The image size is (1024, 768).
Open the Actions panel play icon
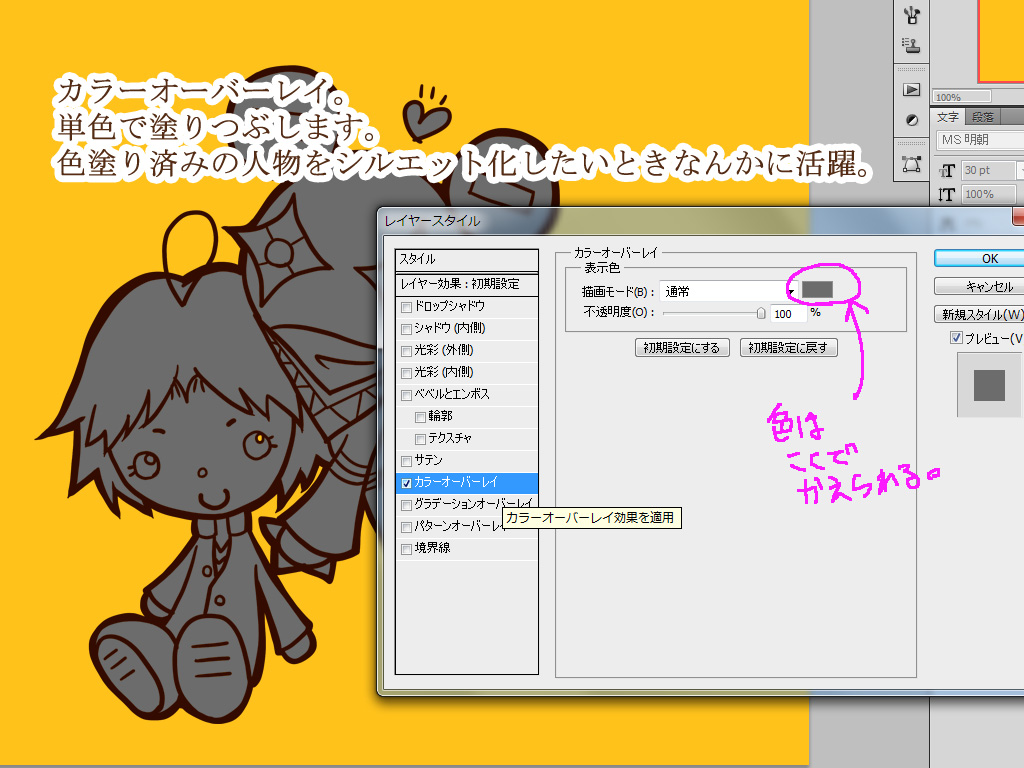coord(911,90)
